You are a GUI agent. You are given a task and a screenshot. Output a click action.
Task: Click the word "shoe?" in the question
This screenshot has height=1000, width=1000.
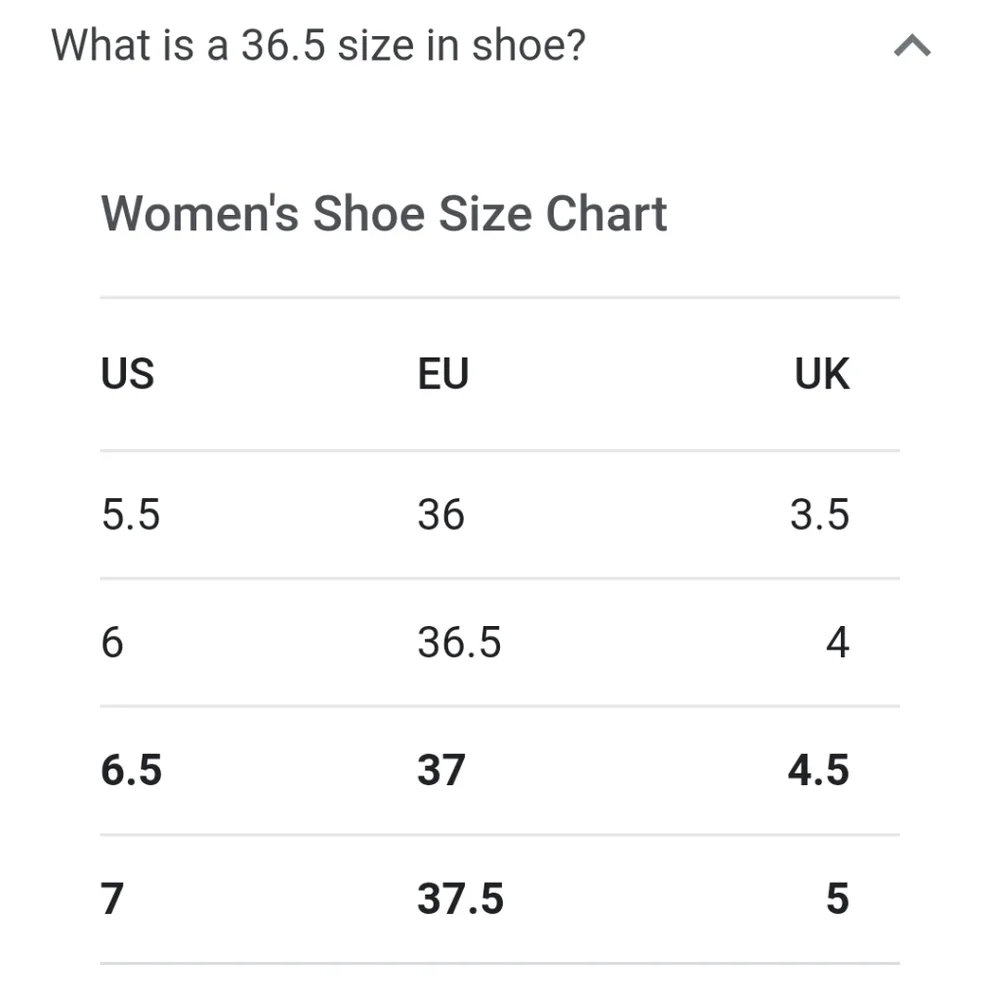pyautogui.click(x=529, y=45)
